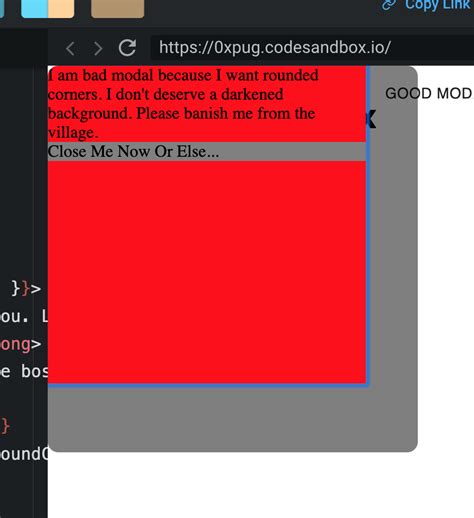Screen dimensions: 474x518
Task: Click the black X icon behind the red modal
Action: [x=371, y=119]
